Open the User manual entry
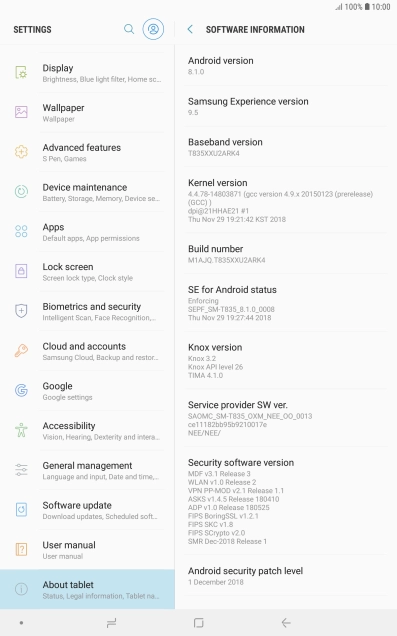397x636 pixels. point(87,550)
